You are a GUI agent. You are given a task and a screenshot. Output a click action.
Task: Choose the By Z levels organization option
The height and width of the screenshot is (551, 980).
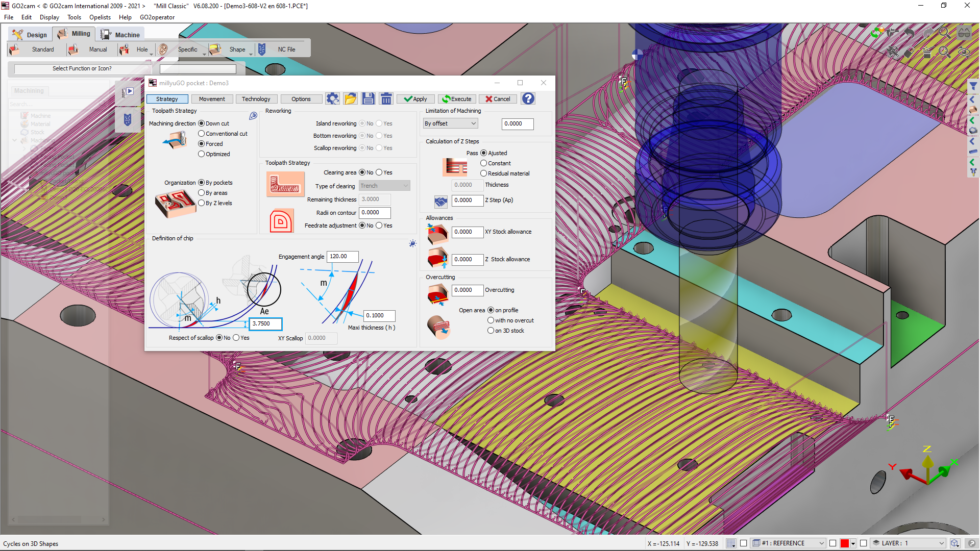(x=202, y=203)
